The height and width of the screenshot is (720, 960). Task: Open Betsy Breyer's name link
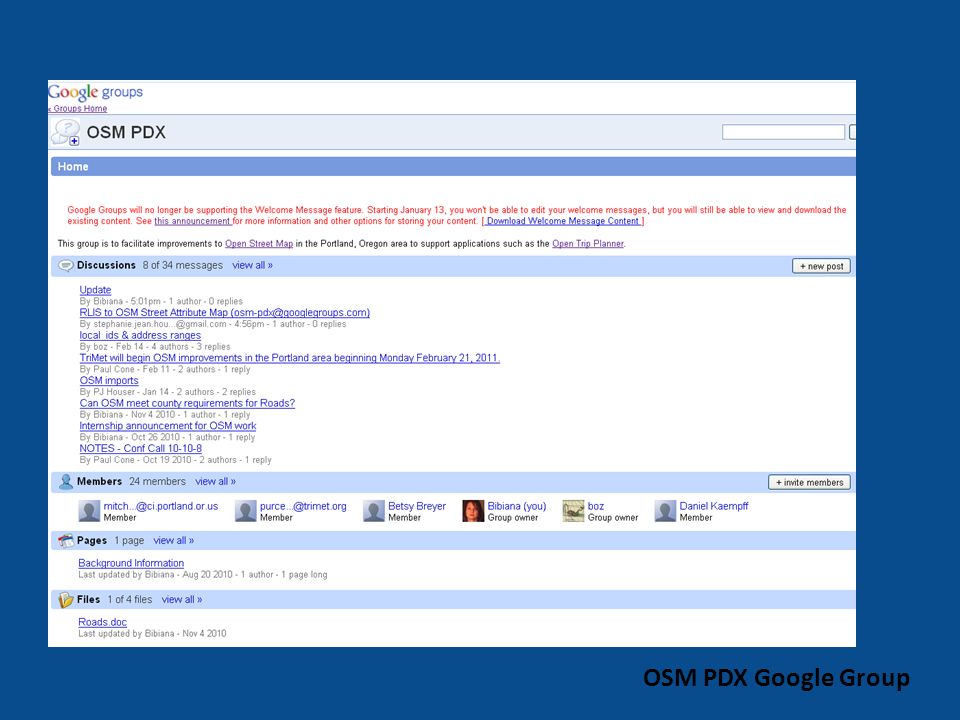click(x=417, y=506)
